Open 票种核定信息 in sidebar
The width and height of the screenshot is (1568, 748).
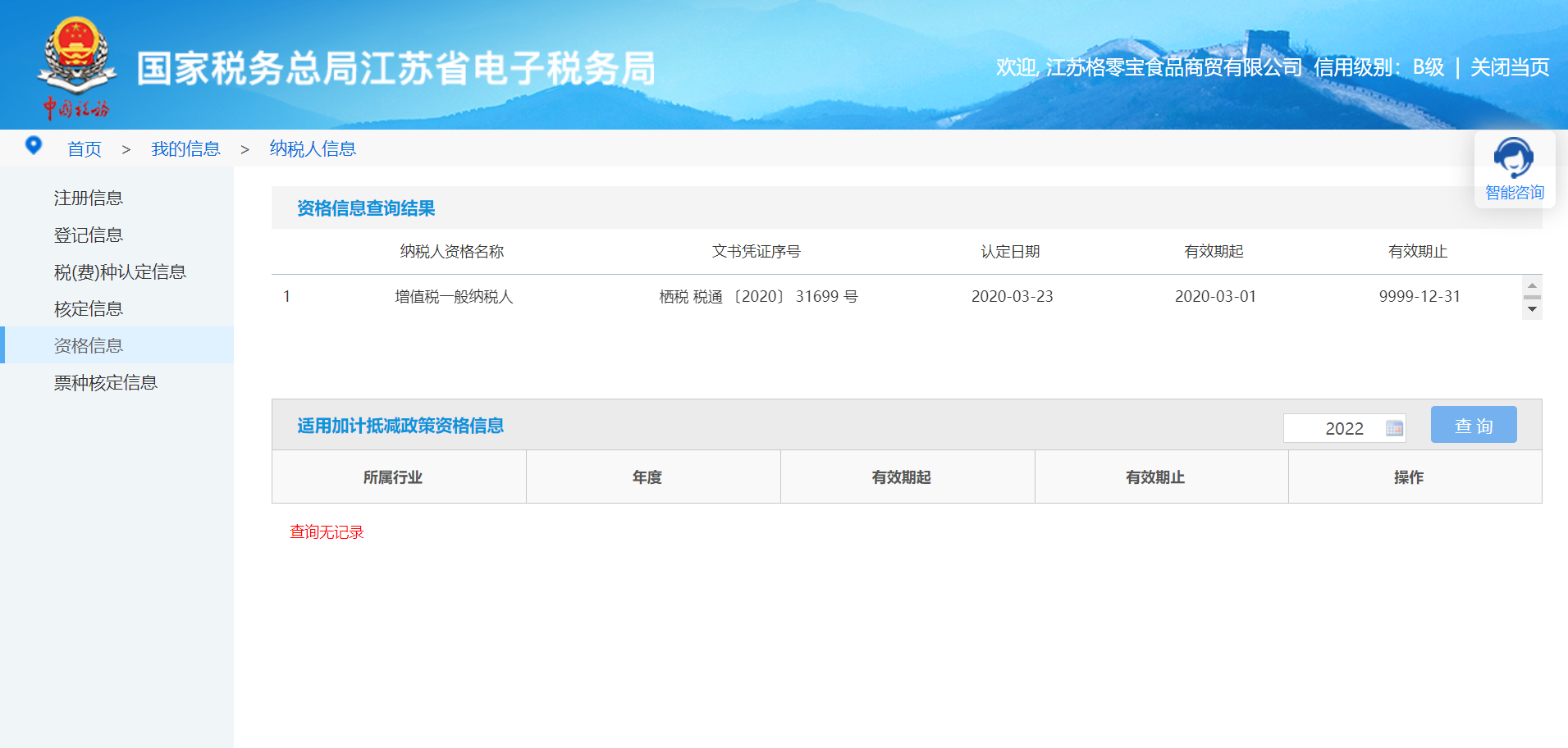click(106, 382)
